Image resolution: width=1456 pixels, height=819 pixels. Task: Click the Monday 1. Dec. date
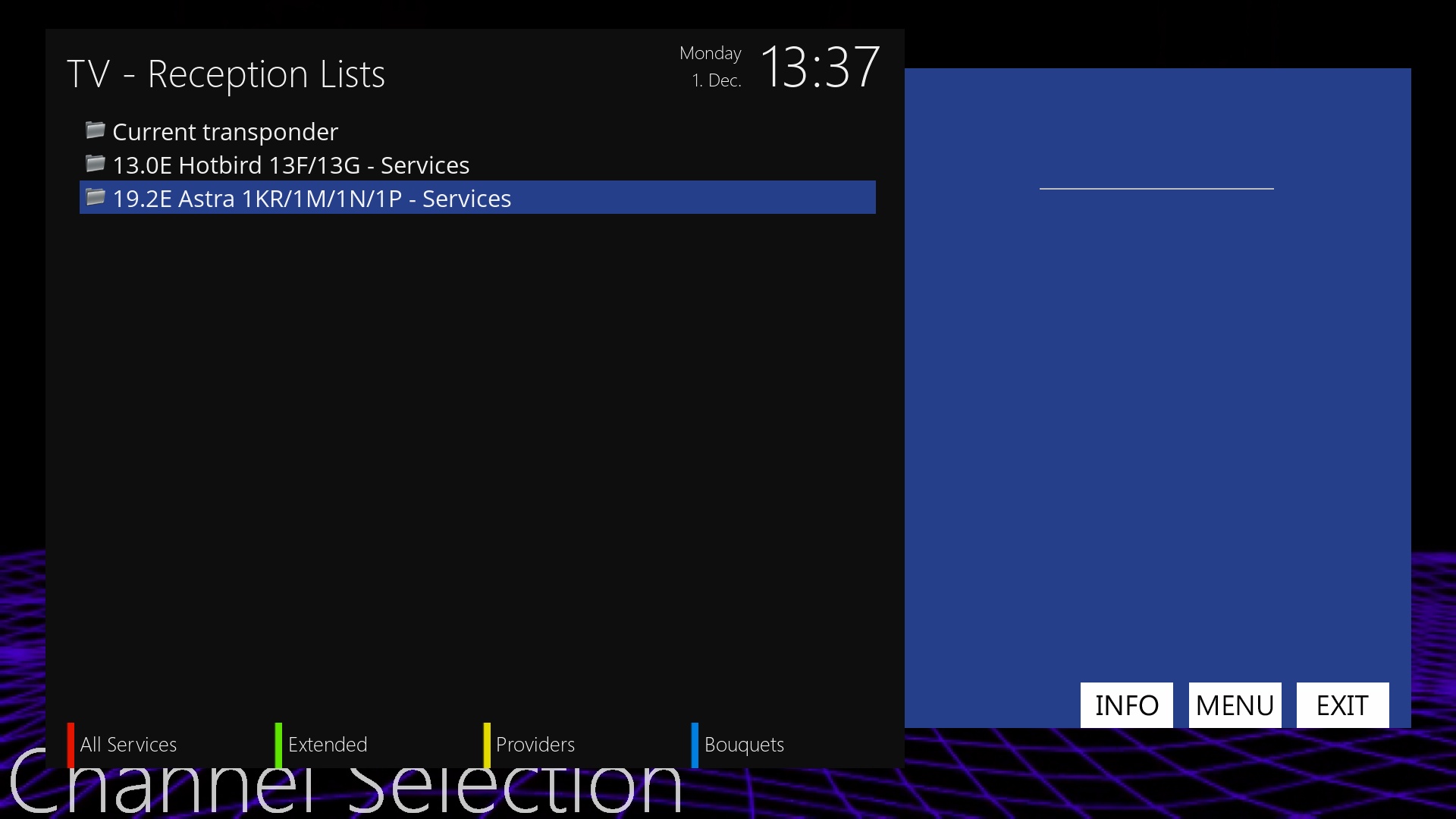pos(711,67)
